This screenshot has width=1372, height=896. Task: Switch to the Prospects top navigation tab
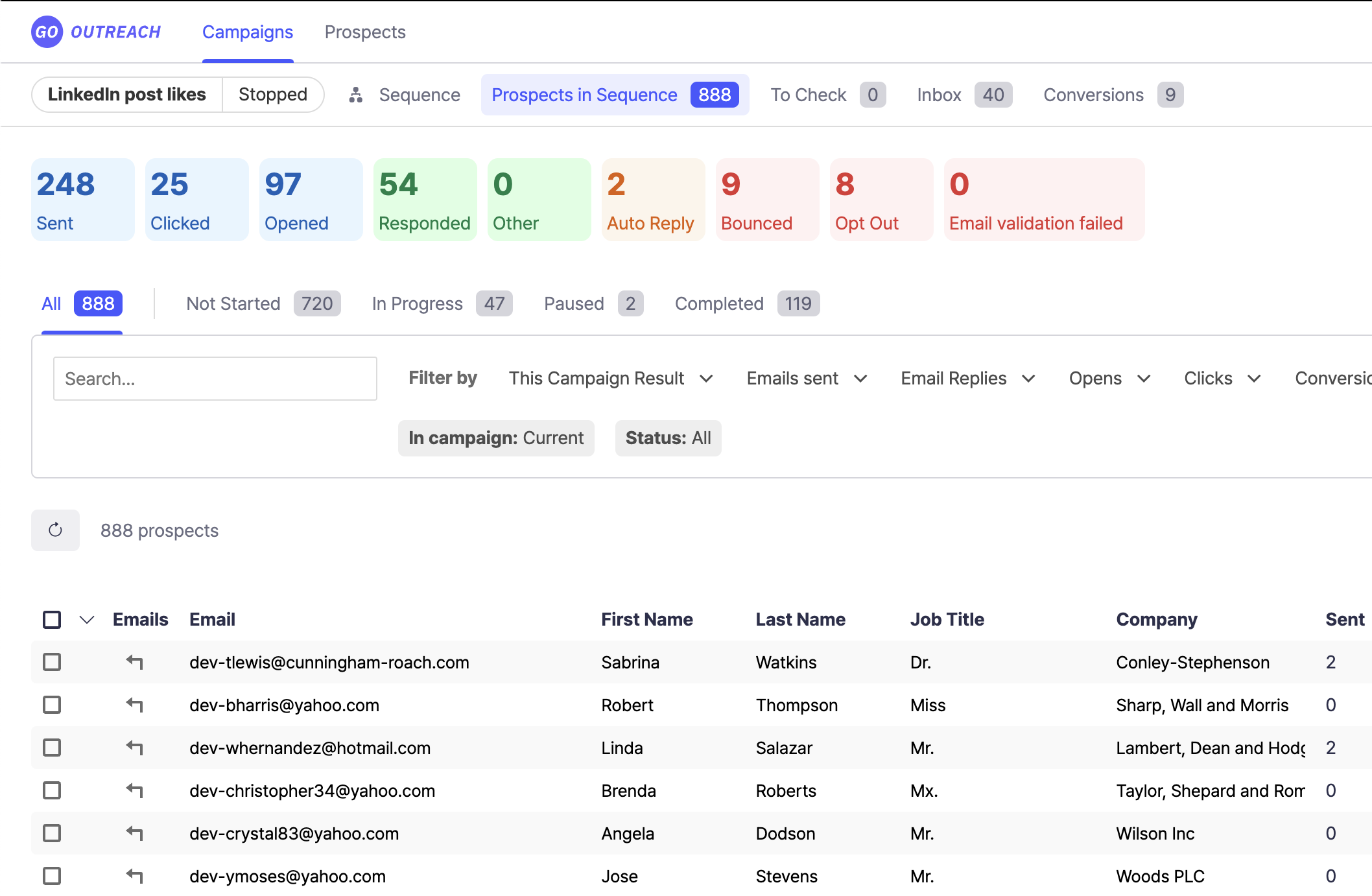365,32
